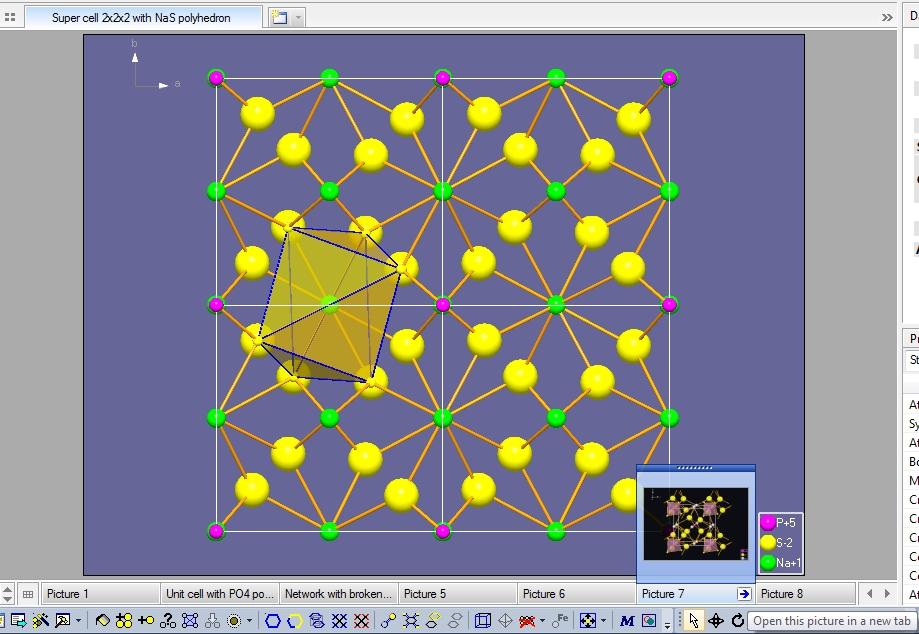
Task: Click the rotate tool icon
Action: [738, 621]
